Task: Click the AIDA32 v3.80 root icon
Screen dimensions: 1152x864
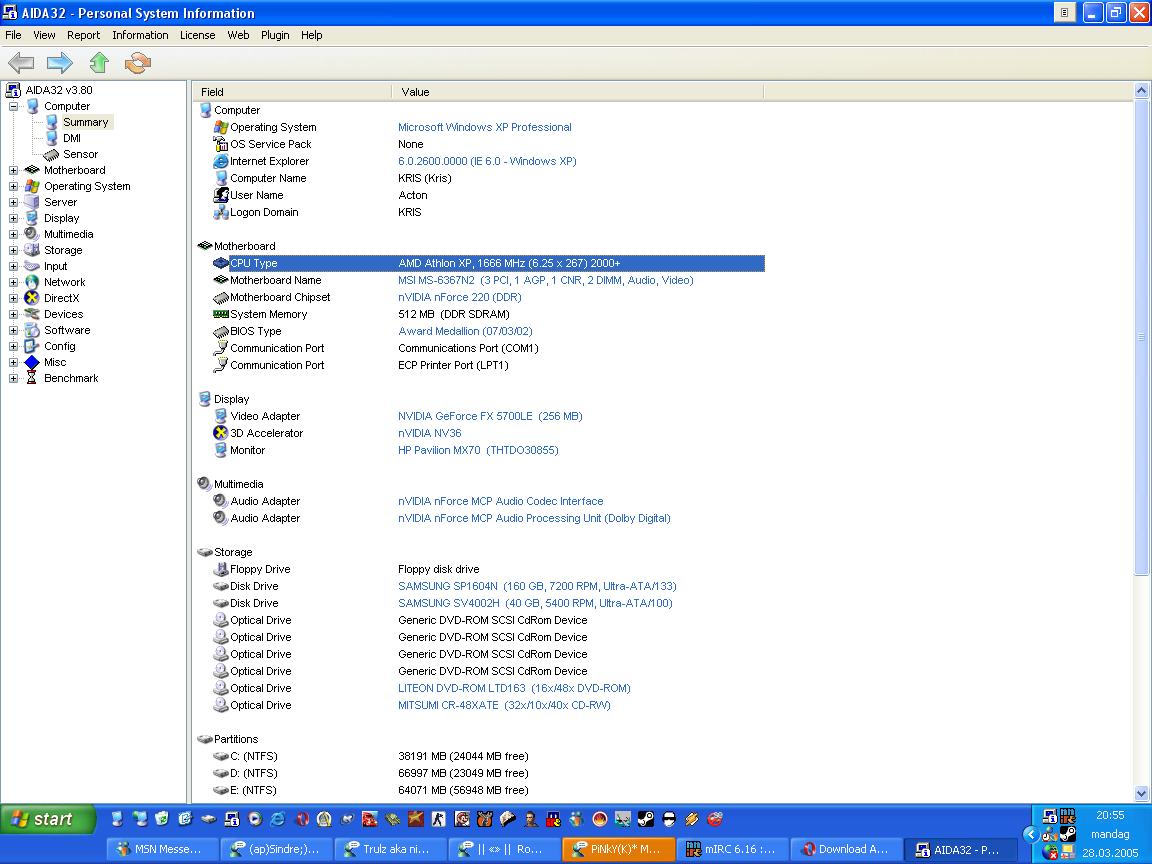Action: (x=12, y=90)
